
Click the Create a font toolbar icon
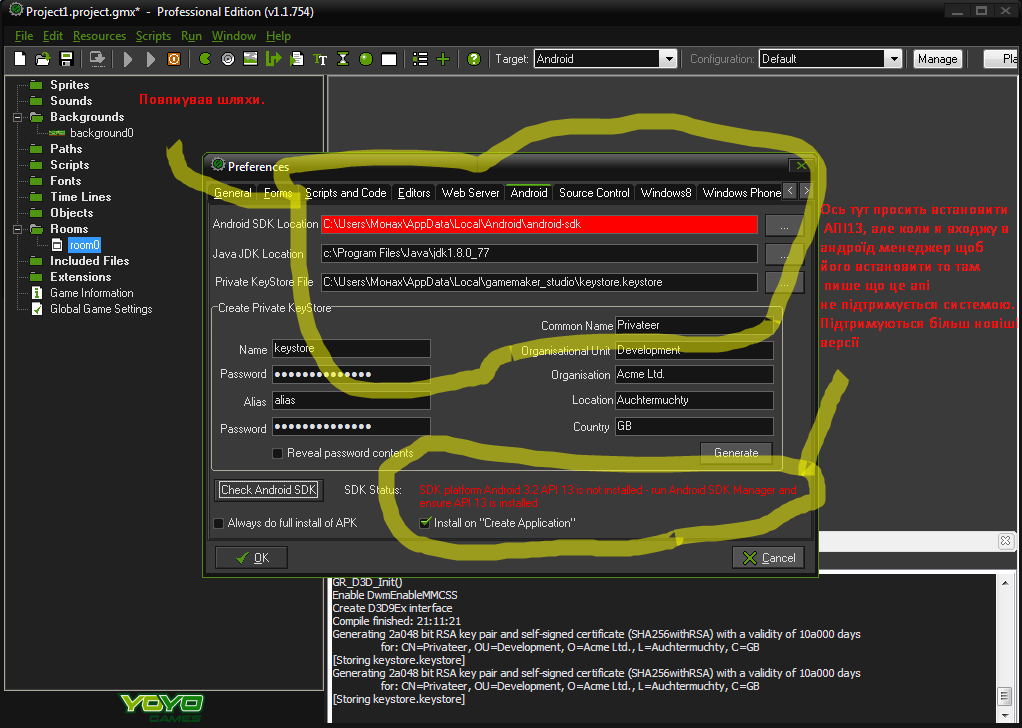[x=320, y=59]
